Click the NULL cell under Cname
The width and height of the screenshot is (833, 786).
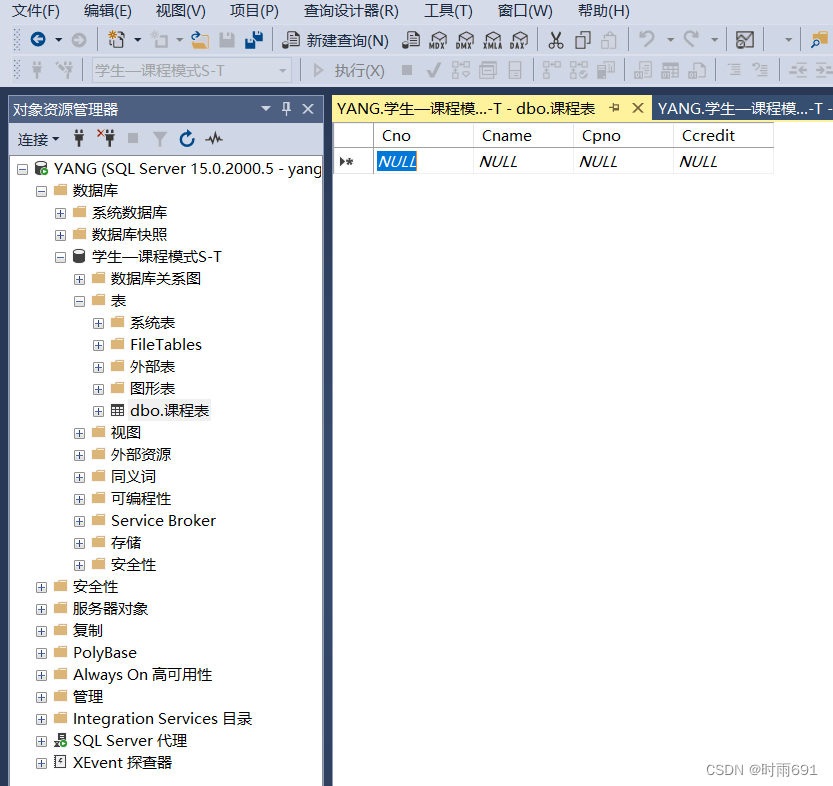click(523, 161)
